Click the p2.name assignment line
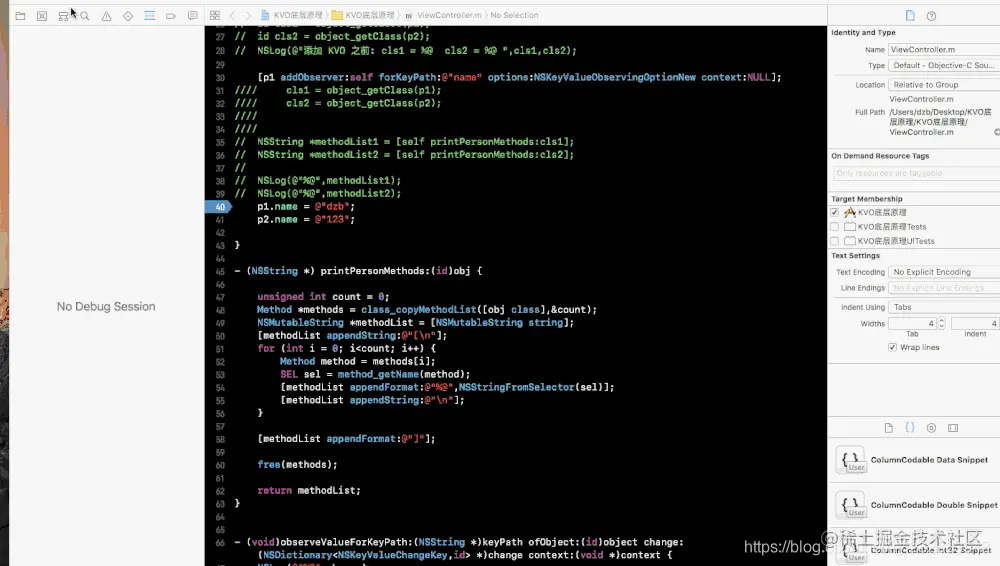Screen dimensions: 1000x566 click(x=305, y=220)
